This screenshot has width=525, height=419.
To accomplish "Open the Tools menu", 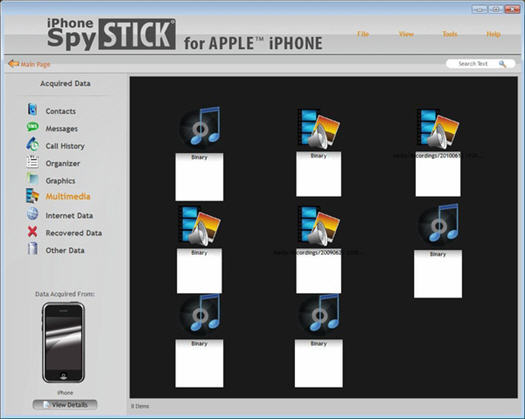I will pyautogui.click(x=450, y=34).
